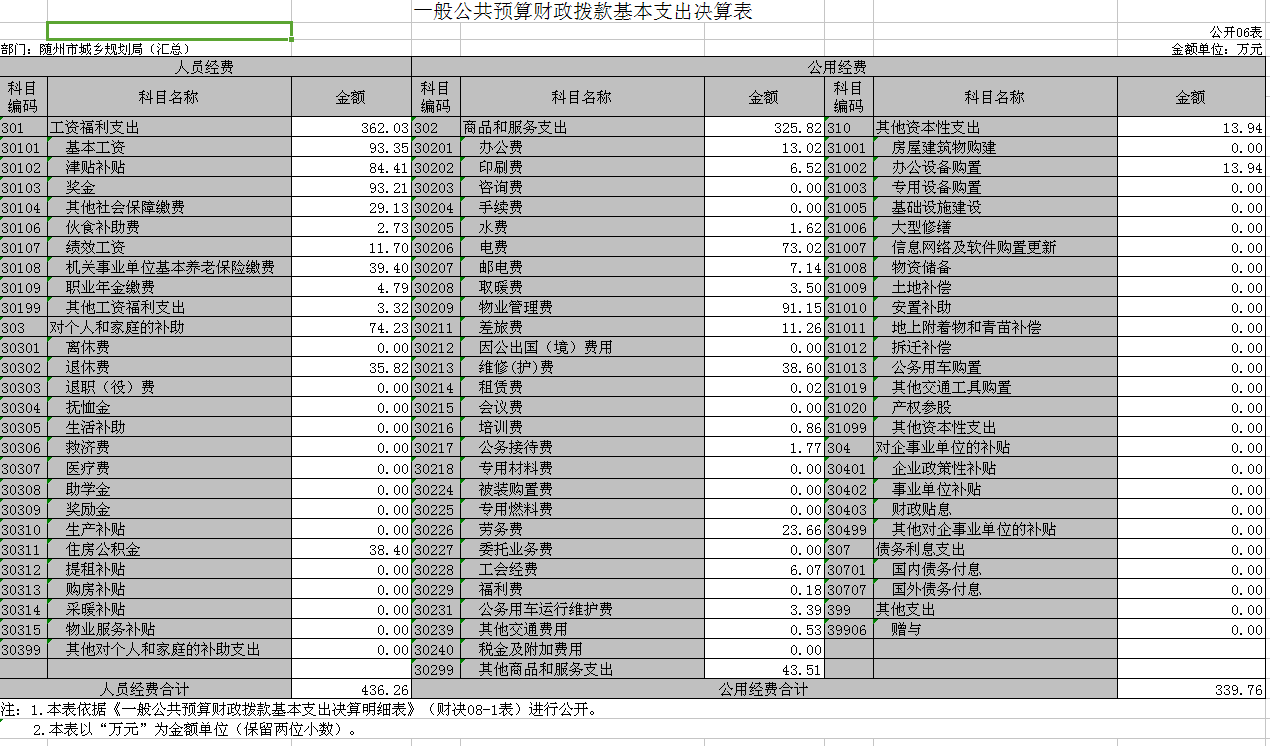The height and width of the screenshot is (746, 1270).
Task: Click the 商品和服务支出 amount 325.82
Action: tap(764, 128)
